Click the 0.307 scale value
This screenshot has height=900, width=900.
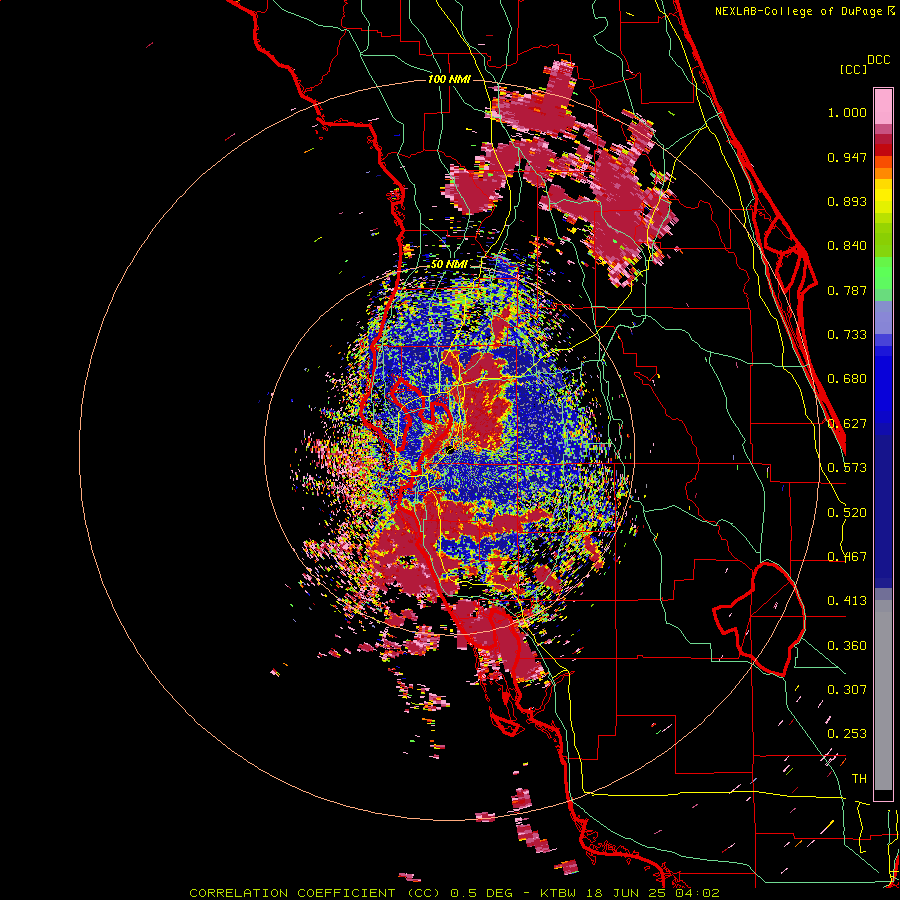coord(847,689)
